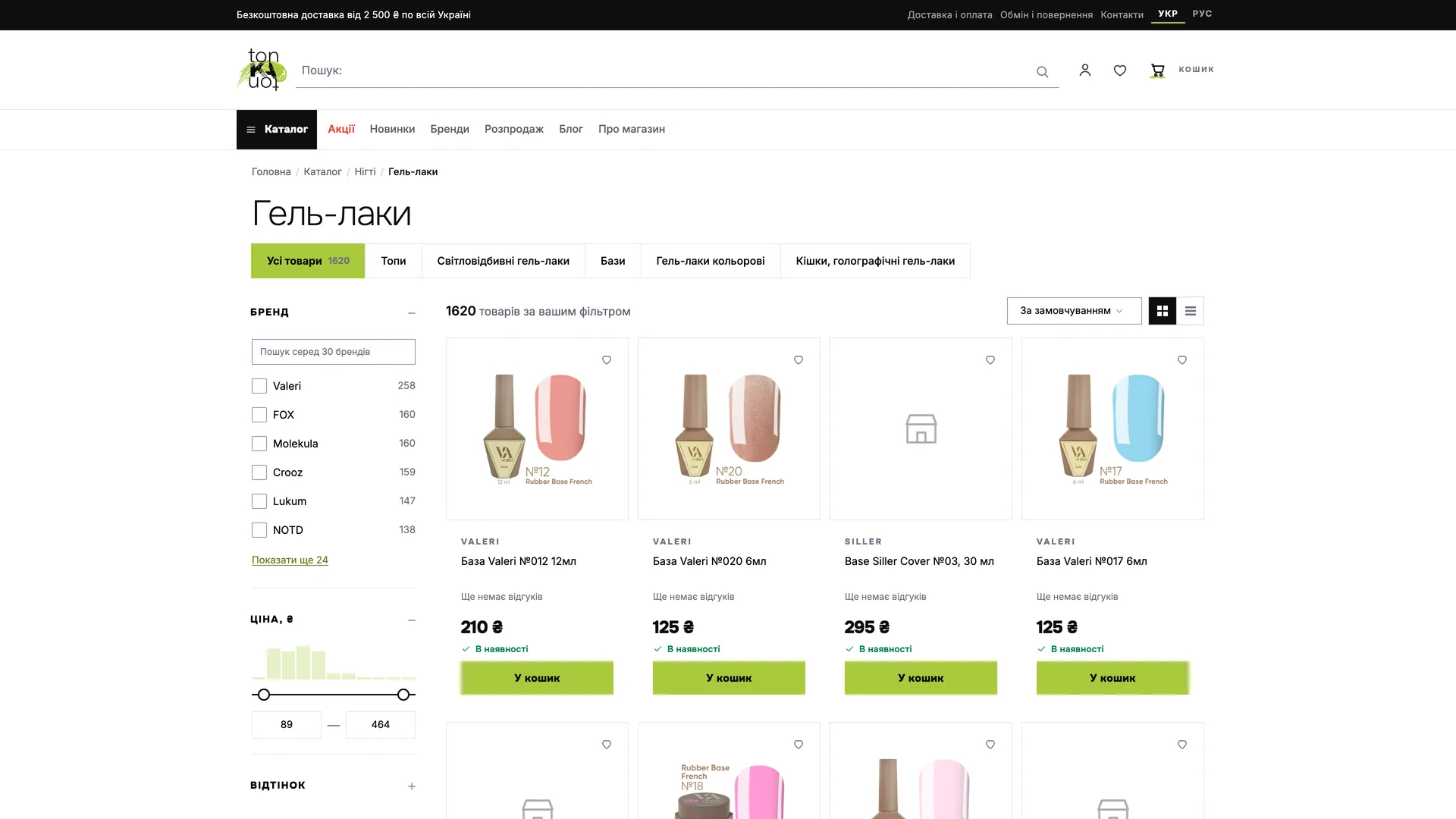The image size is (1456, 819).
Task: Expand the Відтінок filter section
Action: pyautogui.click(x=411, y=786)
